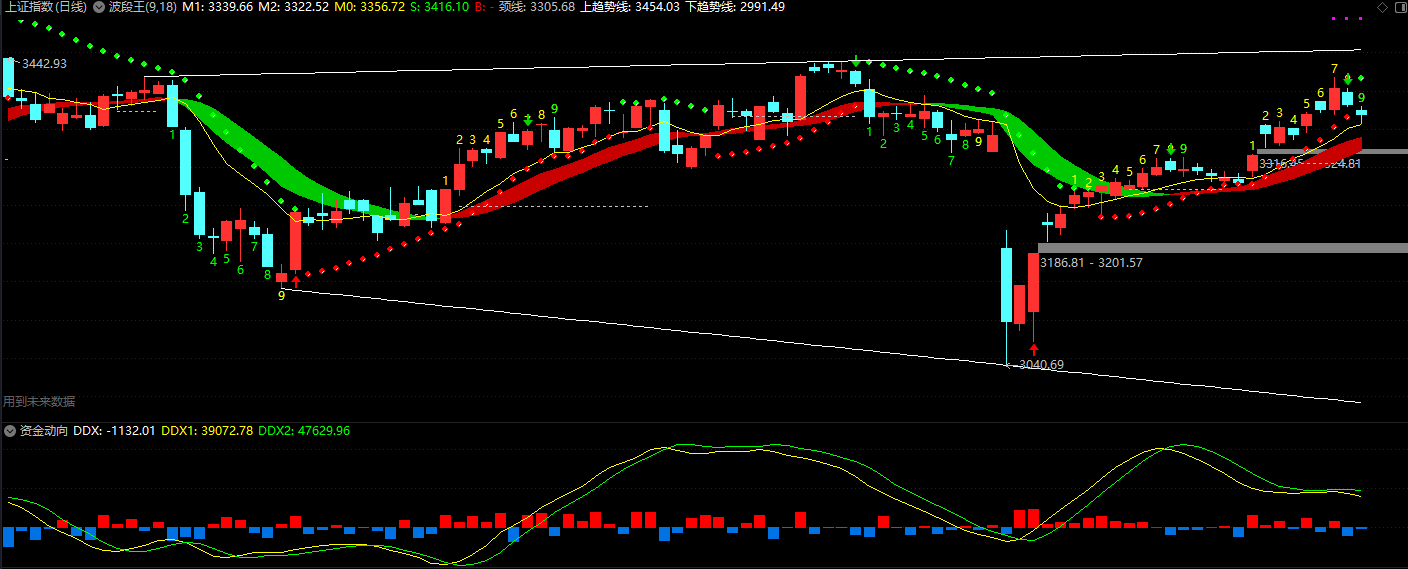Select the M1: 3339.66 value label
Viewport: 1408px width, 569px height.
[217, 7]
